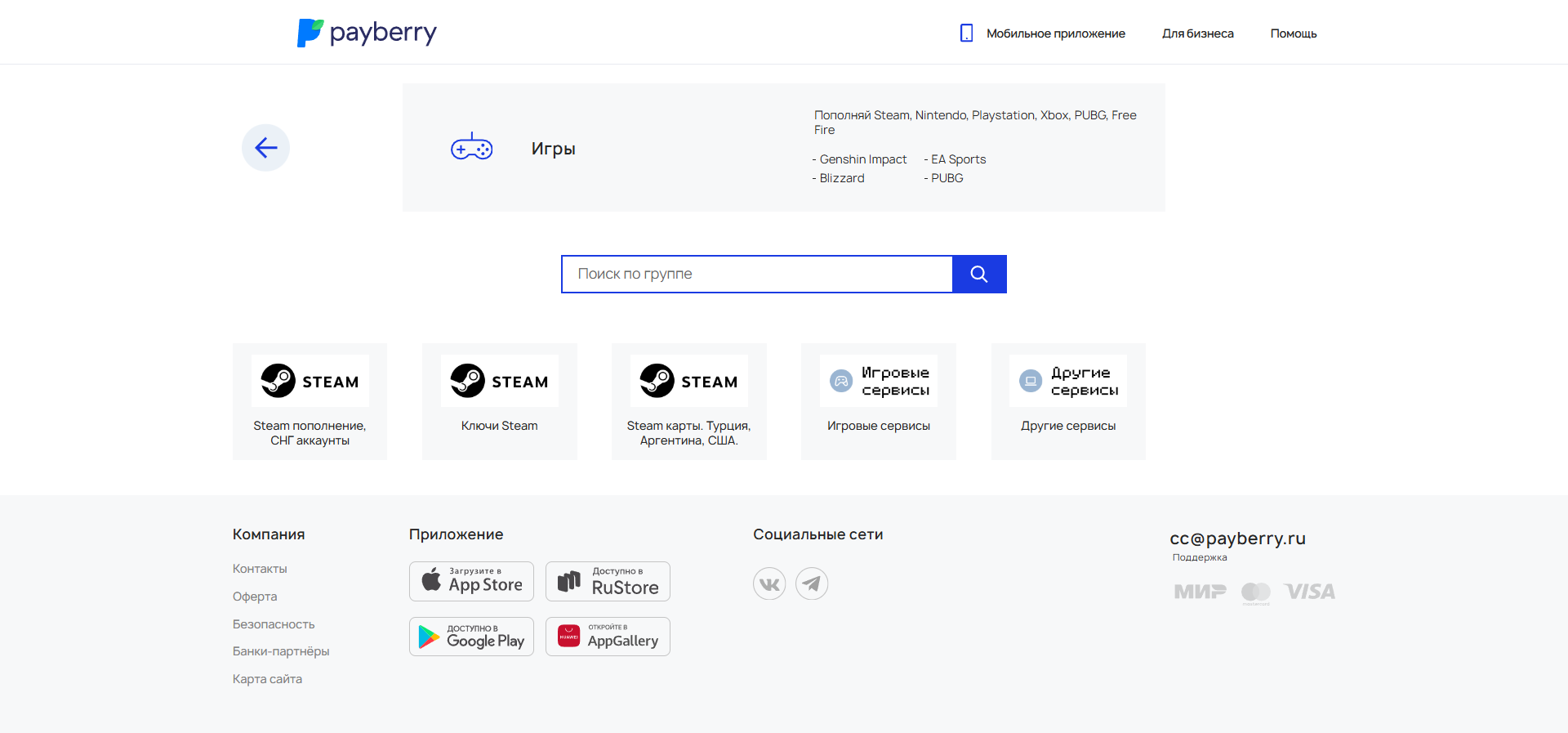The width and height of the screenshot is (1568, 733).
Task: Click the payberry logo
Action: [367, 33]
